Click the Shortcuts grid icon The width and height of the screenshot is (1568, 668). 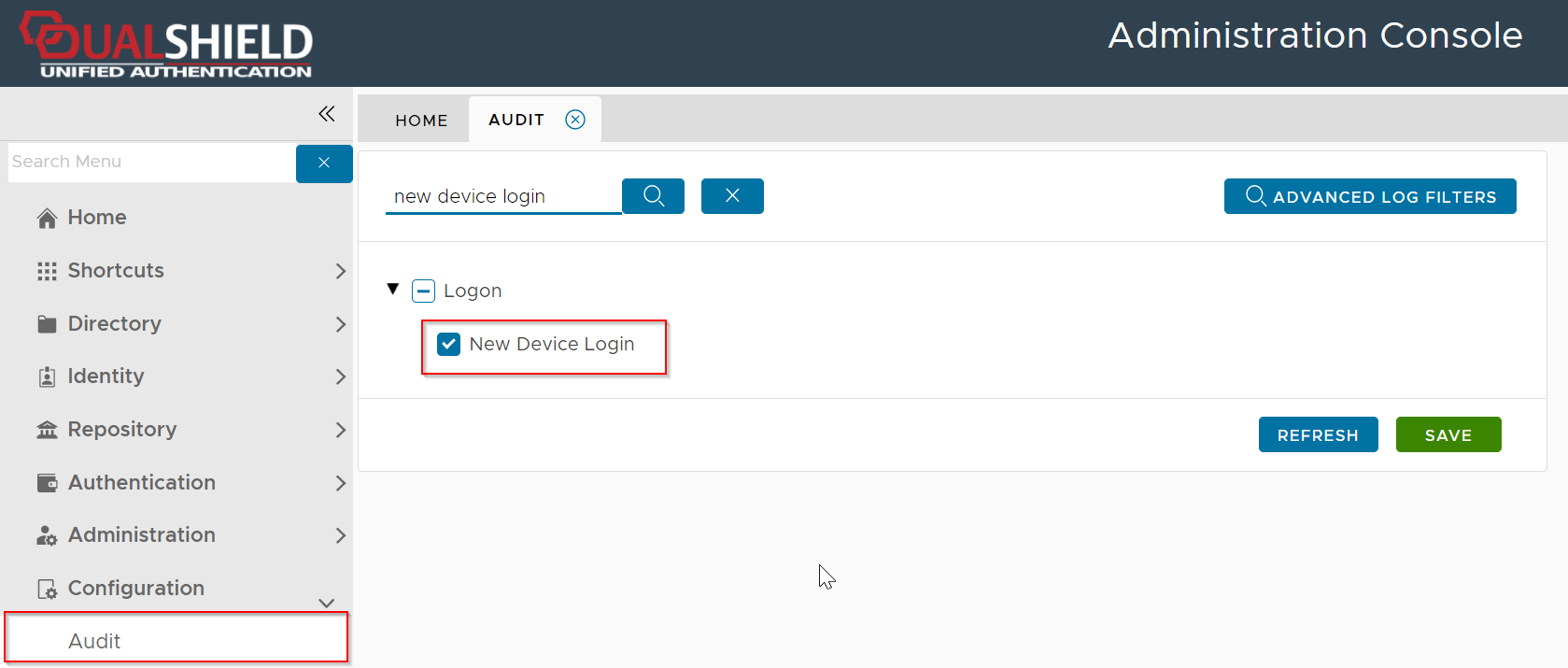point(47,271)
